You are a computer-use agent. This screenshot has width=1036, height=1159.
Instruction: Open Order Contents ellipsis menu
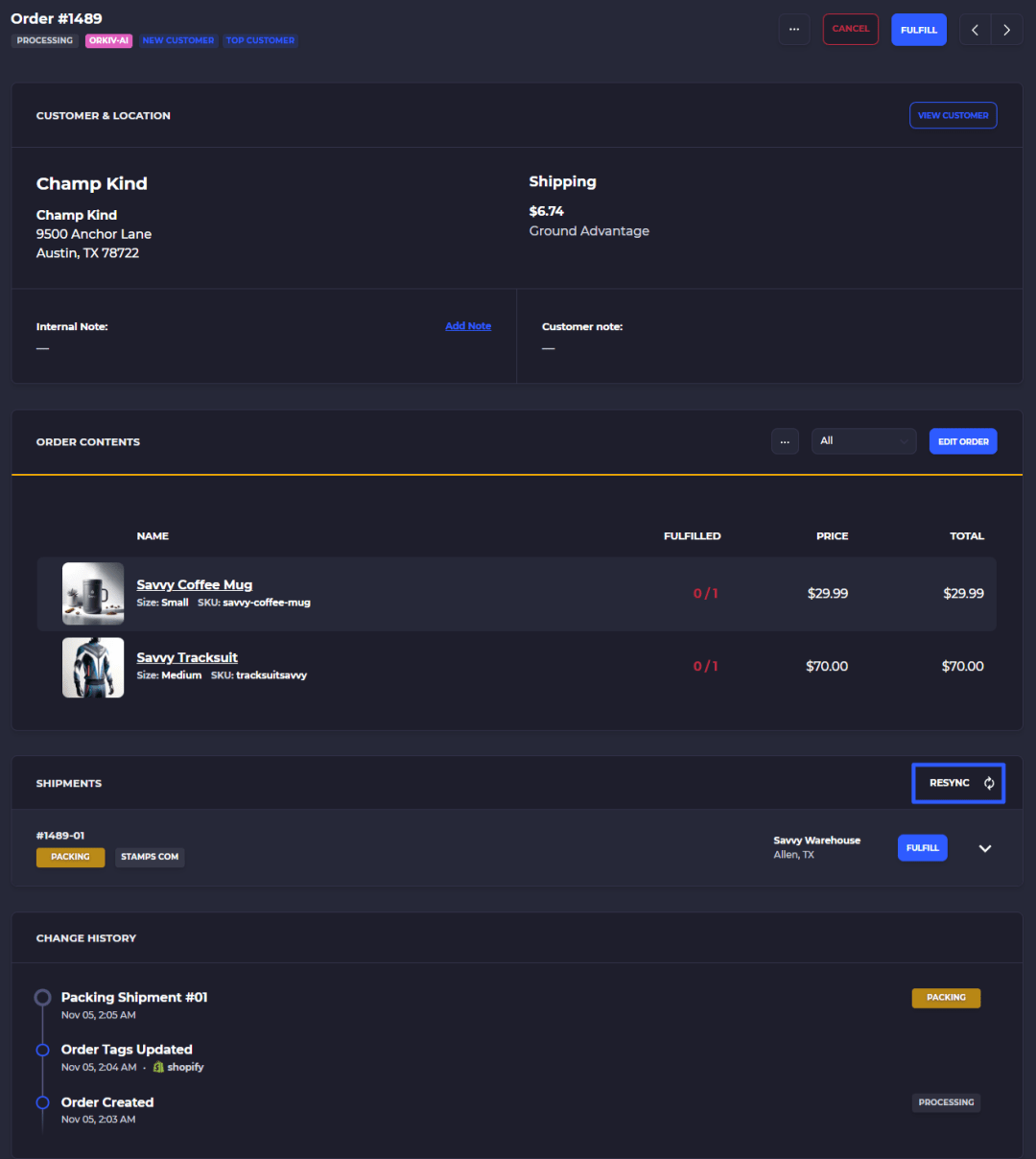pos(785,441)
